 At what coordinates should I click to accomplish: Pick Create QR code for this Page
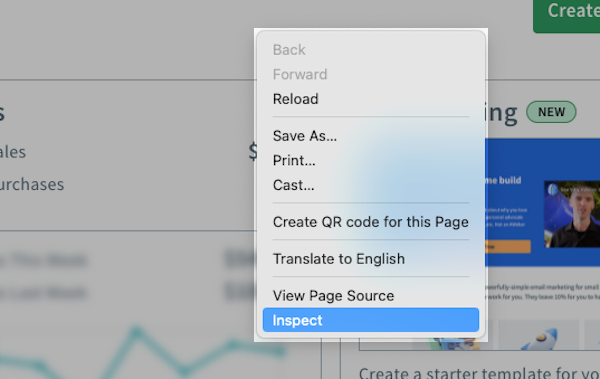click(370, 222)
